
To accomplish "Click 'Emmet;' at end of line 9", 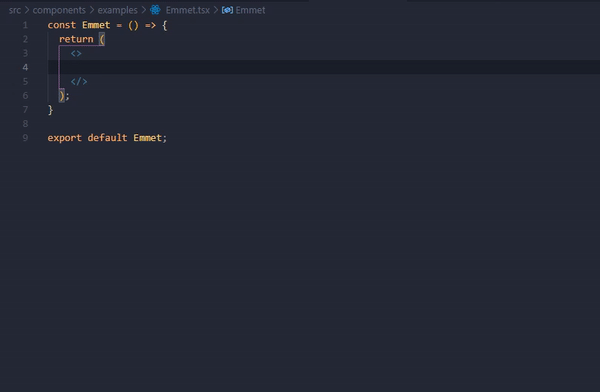I will (150, 138).
